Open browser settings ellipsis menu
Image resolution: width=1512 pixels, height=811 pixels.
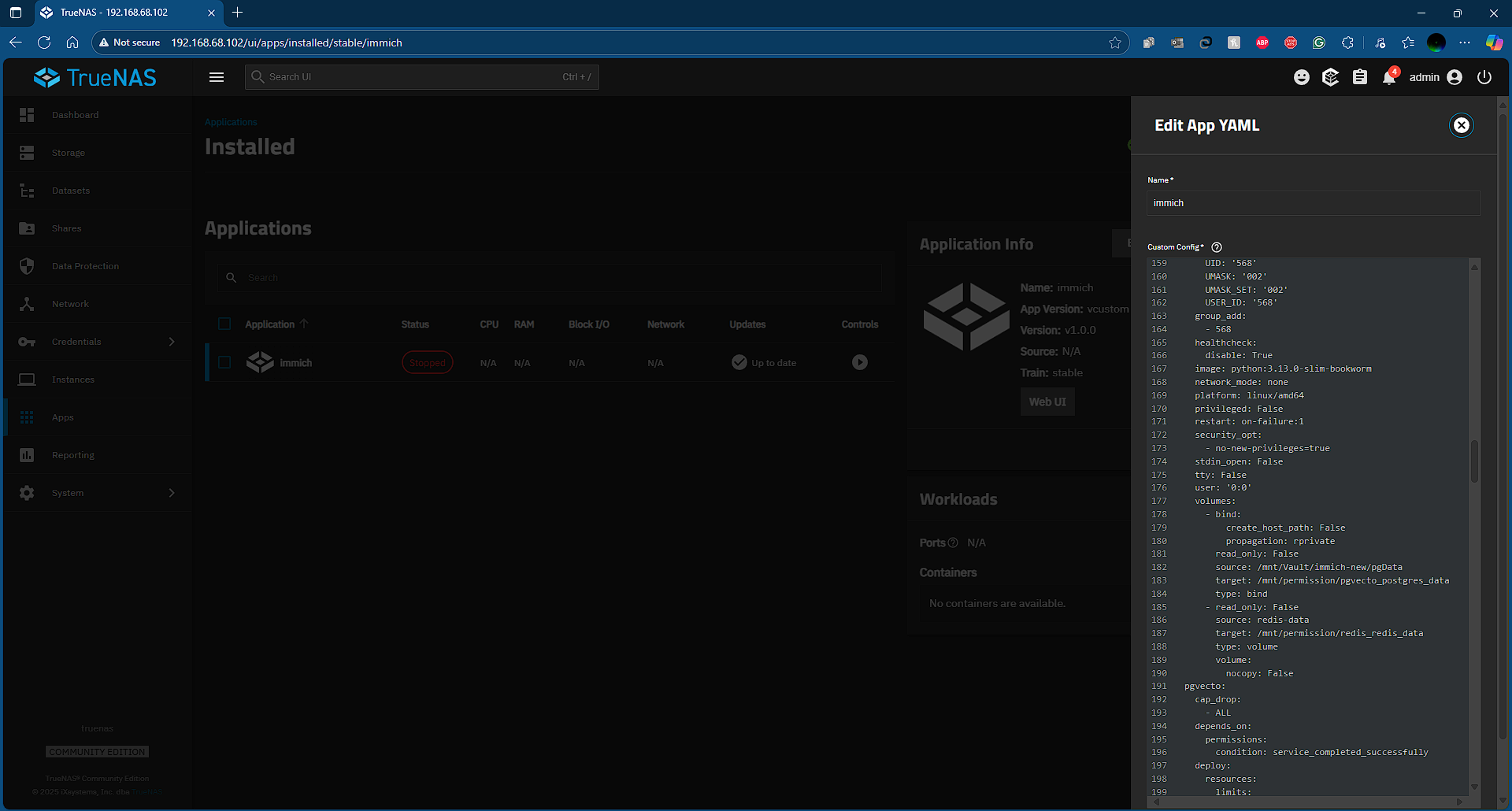[1465, 43]
